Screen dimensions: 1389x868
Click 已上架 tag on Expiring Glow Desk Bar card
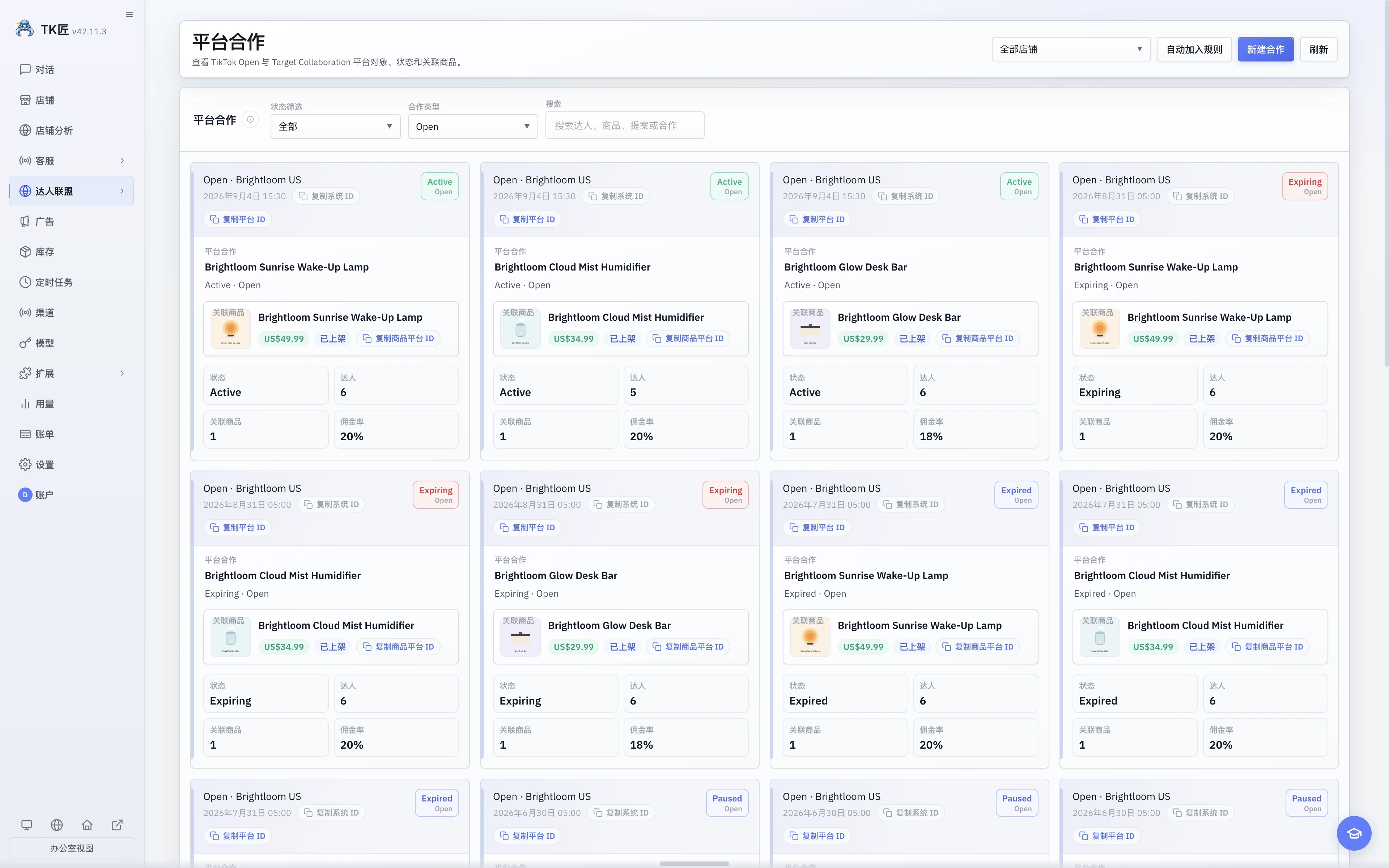pos(623,647)
